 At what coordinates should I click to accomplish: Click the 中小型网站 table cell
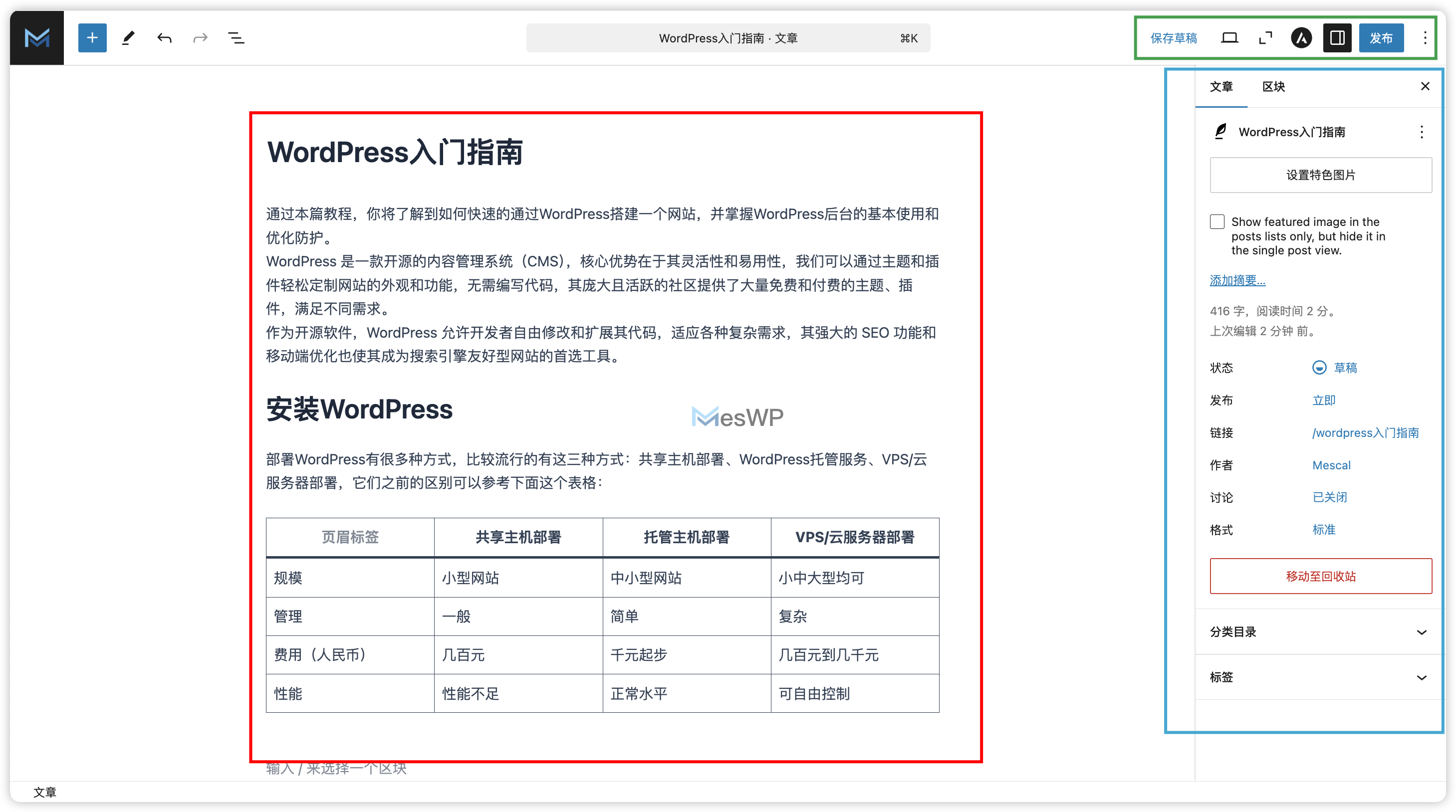pyautogui.click(x=687, y=578)
